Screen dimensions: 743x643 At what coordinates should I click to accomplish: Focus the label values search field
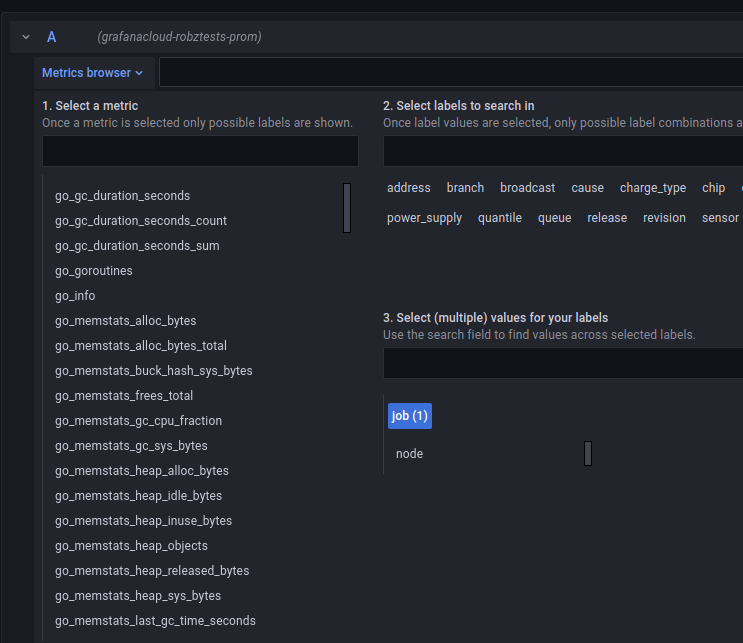[563, 363]
